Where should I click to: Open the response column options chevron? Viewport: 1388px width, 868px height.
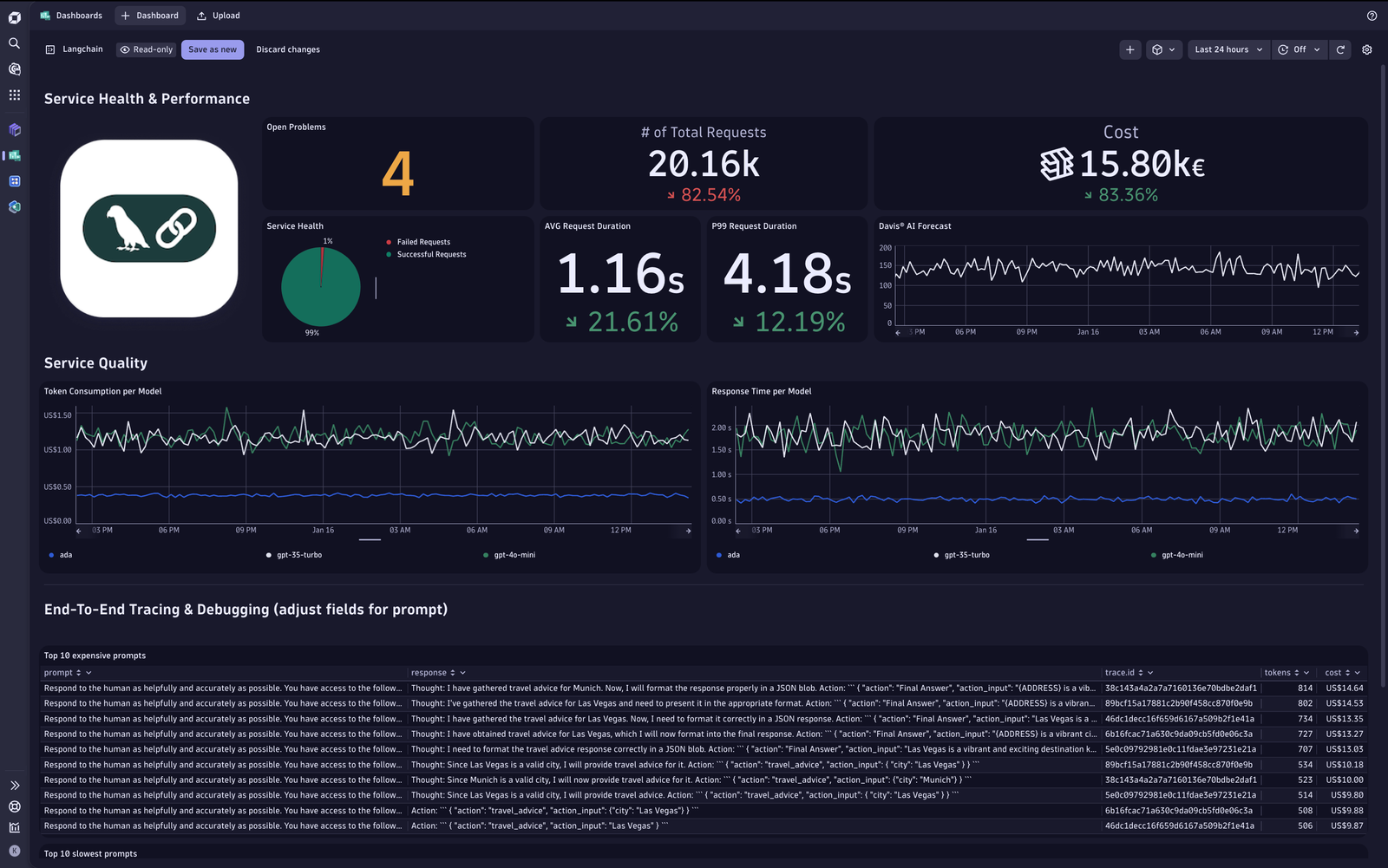(x=462, y=673)
